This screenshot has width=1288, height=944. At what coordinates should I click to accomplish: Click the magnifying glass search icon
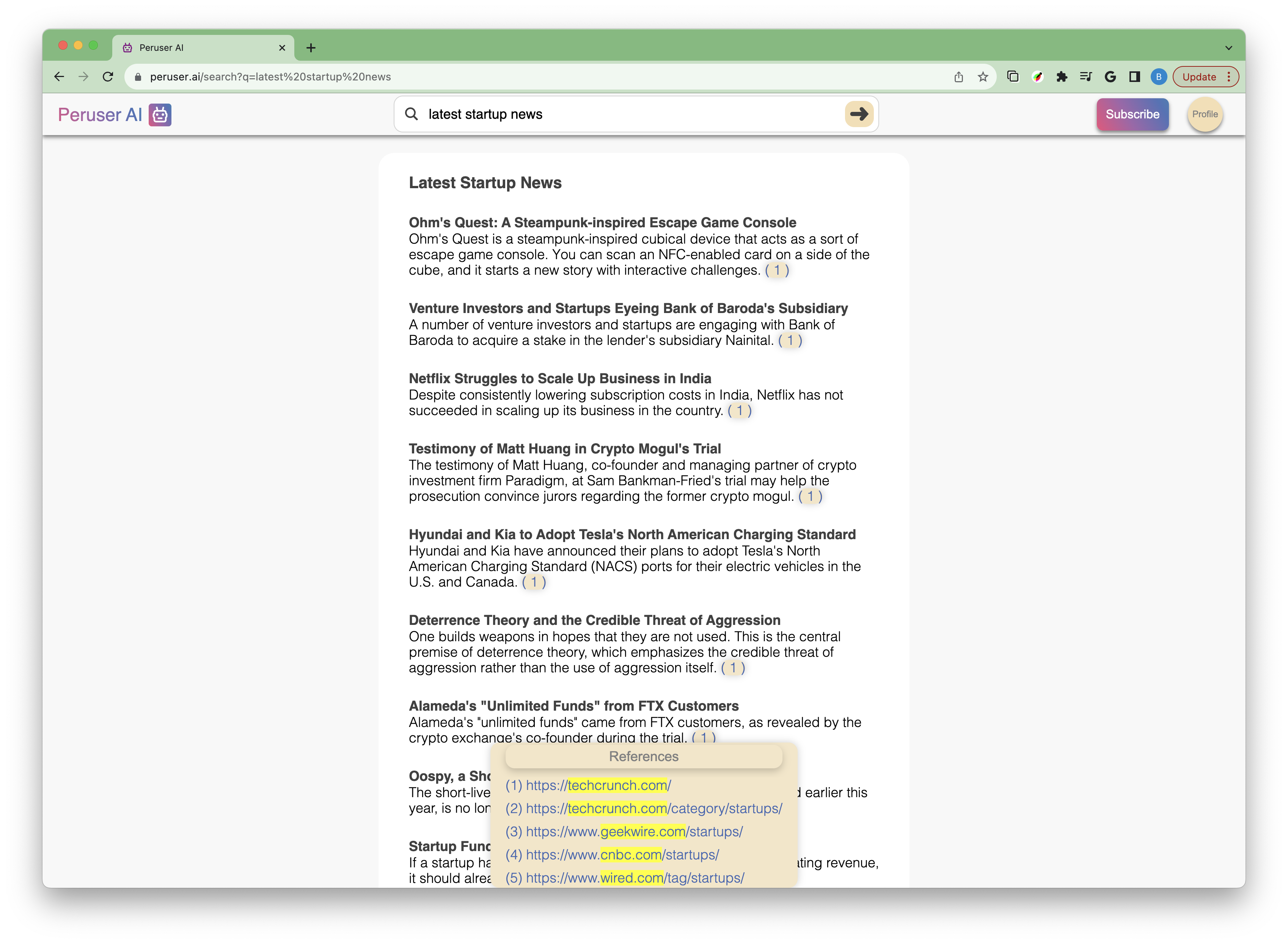411,114
